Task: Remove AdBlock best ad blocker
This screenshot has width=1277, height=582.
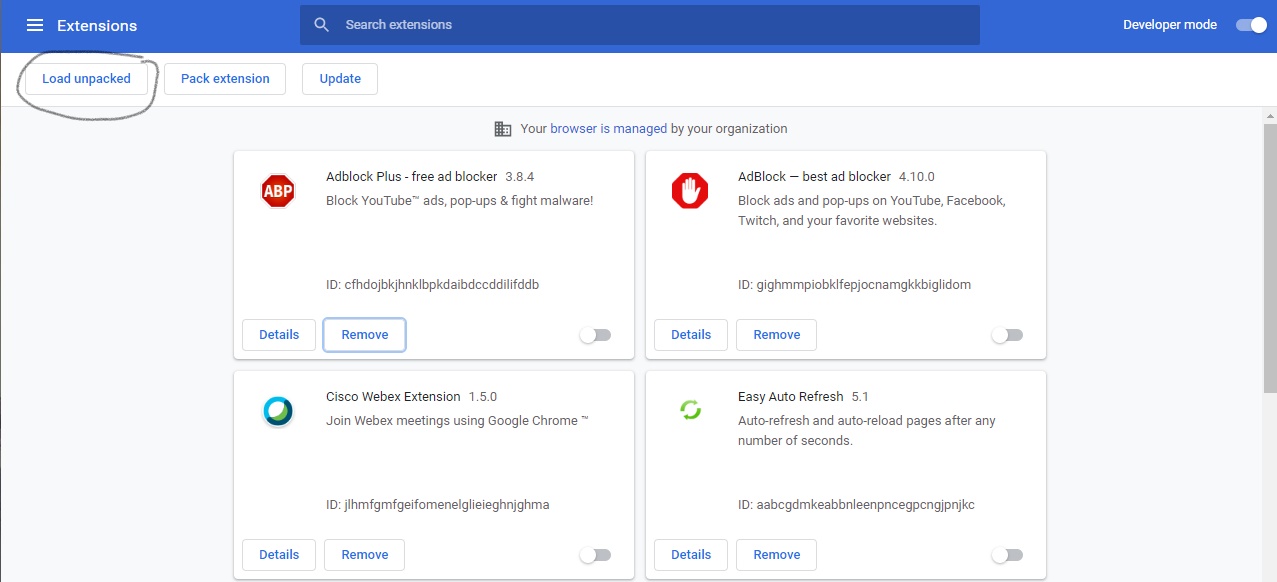Action: tap(777, 335)
